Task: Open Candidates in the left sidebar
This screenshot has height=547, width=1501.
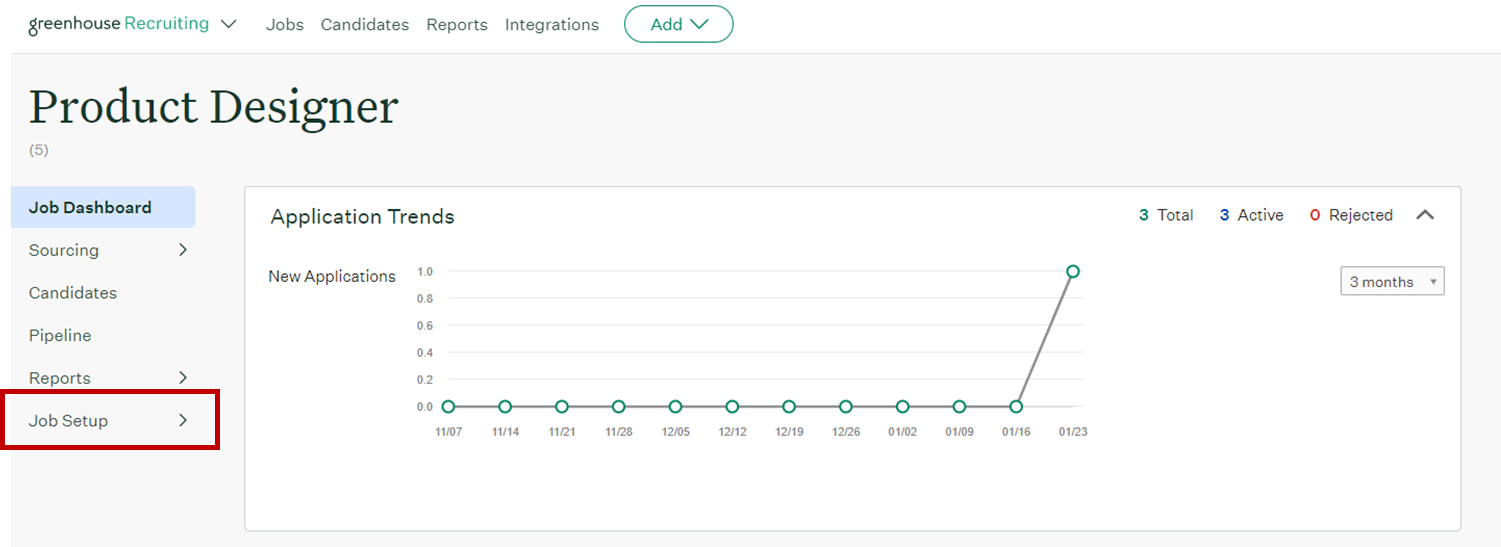Action: 73,293
